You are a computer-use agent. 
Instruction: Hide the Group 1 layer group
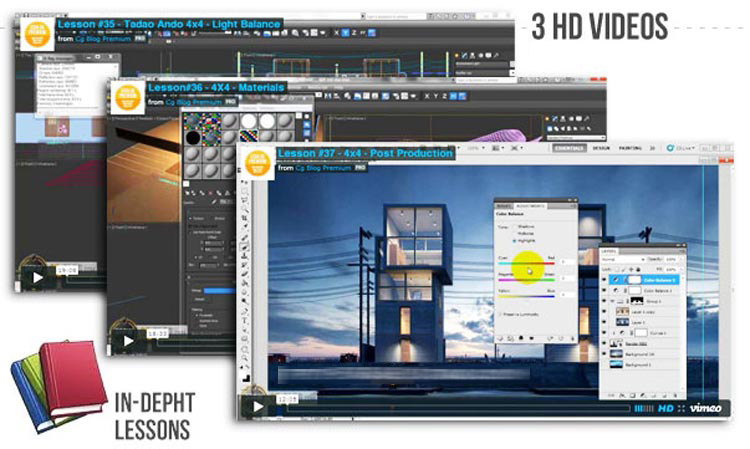pyautogui.click(x=605, y=301)
